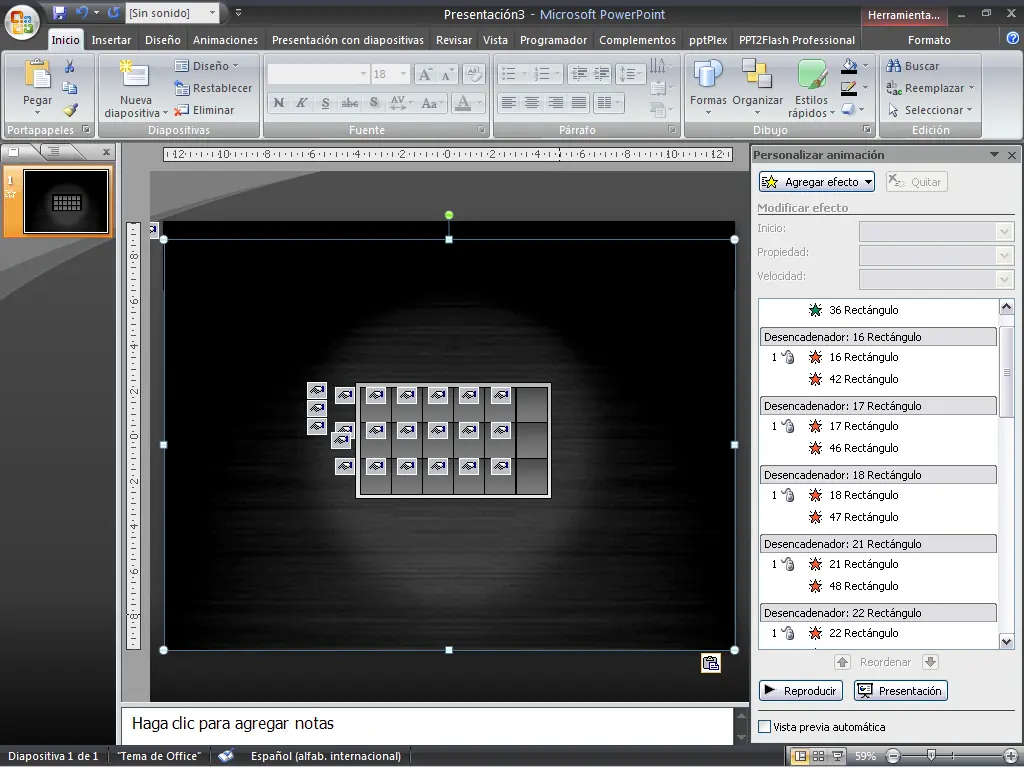The image size is (1024, 768).
Task: Open help with the question mark
Action: [x=1013, y=39]
